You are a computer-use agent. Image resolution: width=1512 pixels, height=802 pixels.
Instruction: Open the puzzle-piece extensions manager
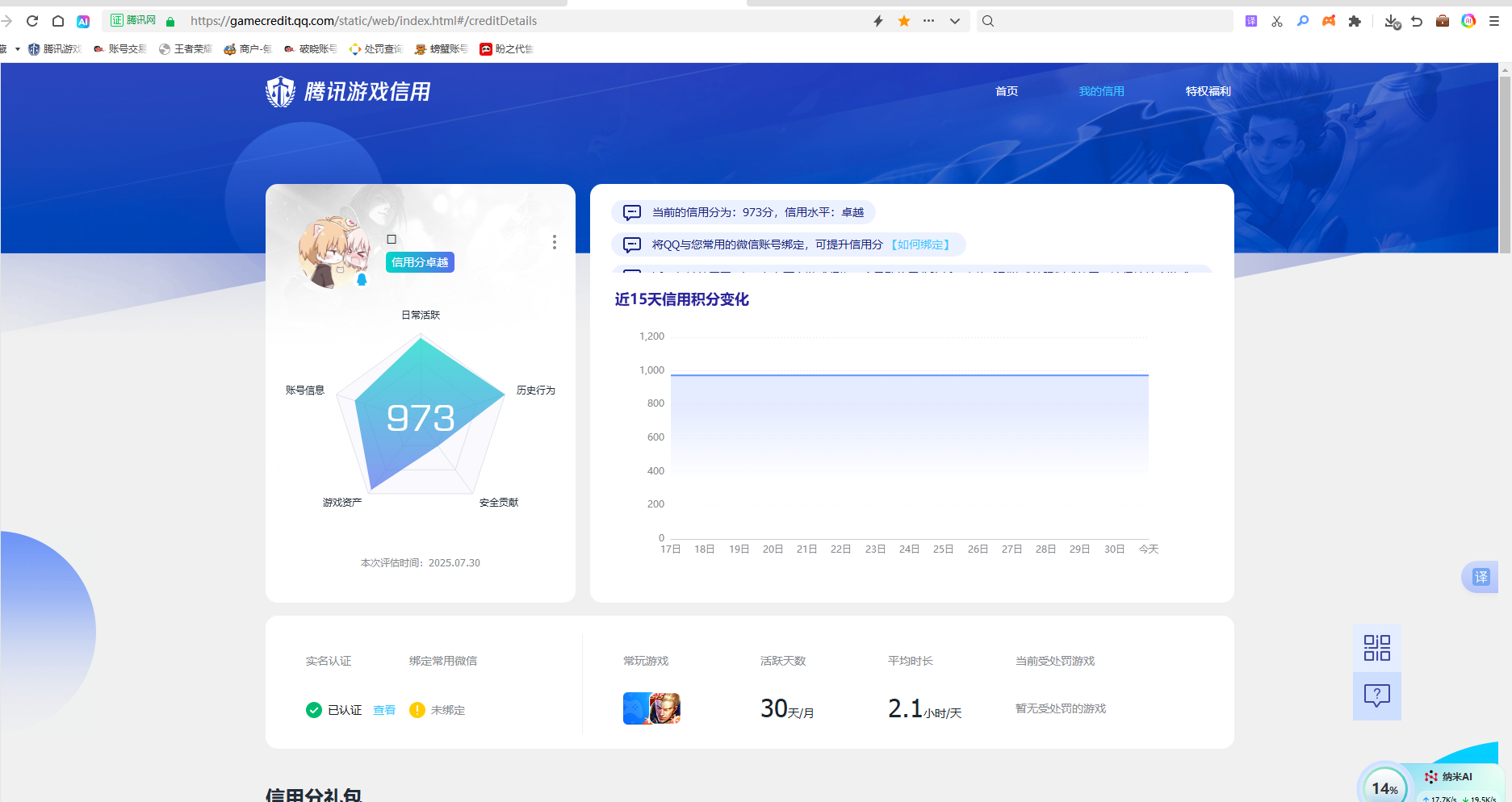tap(1355, 21)
